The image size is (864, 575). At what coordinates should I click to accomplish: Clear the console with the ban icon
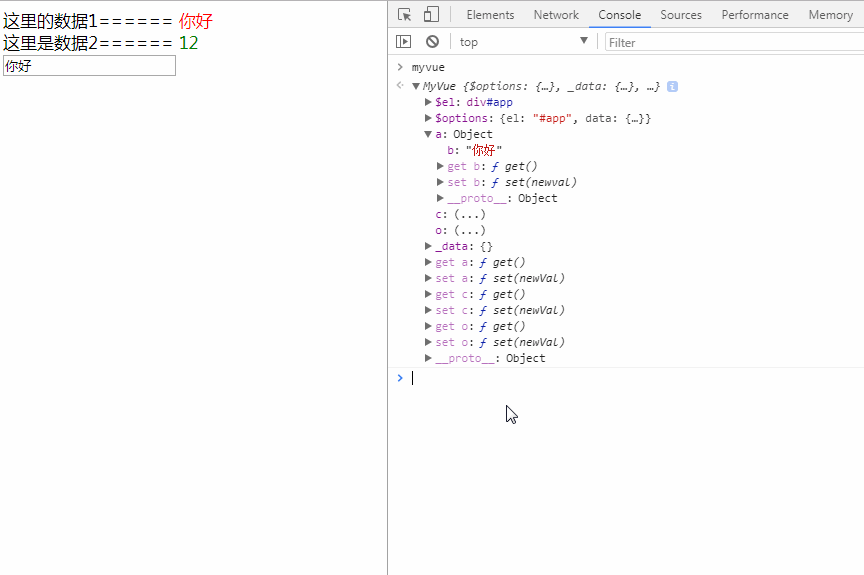pyautogui.click(x=433, y=41)
